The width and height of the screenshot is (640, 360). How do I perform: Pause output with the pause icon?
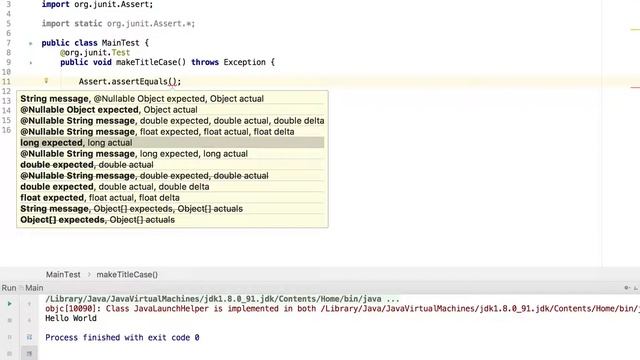(x=9, y=337)
